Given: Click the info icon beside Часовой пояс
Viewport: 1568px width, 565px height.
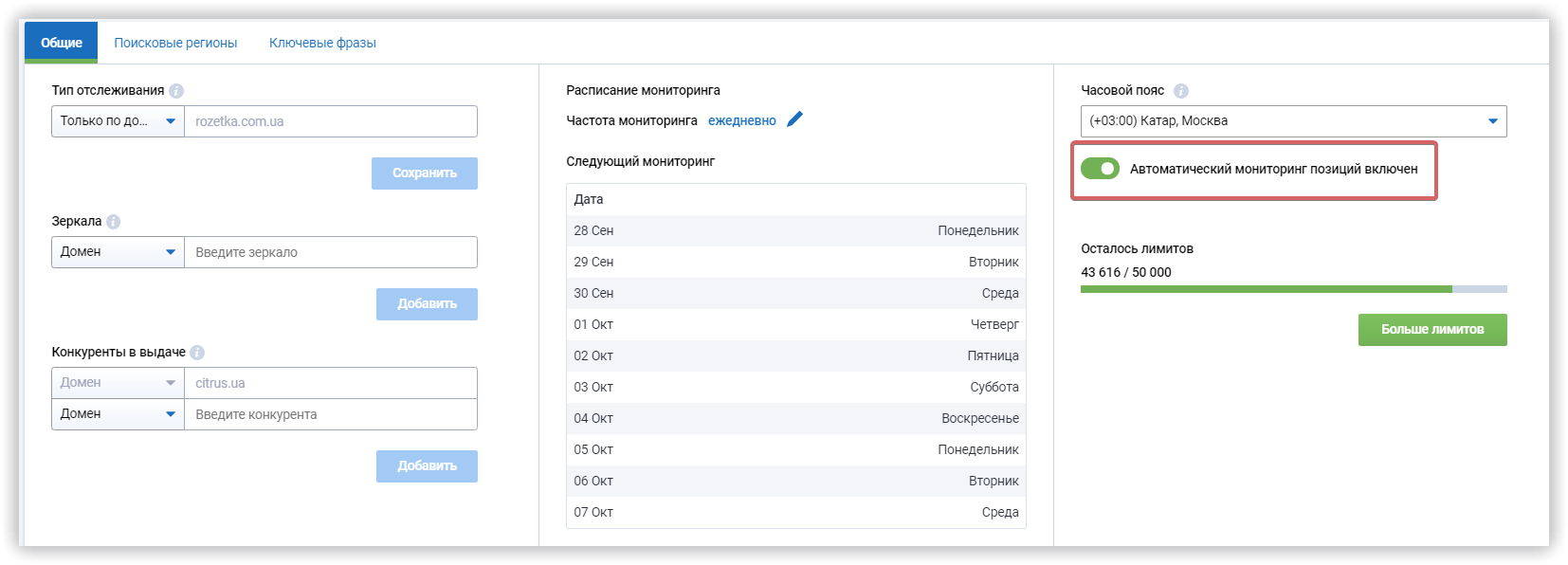Looking at the screenshot, I should tap(1181, 91).
